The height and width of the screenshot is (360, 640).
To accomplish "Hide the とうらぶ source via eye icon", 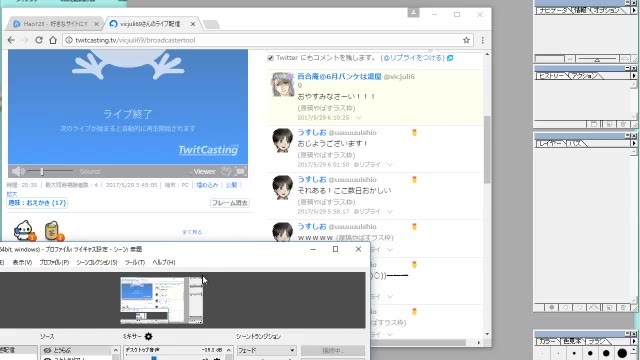I will (47, 350).
